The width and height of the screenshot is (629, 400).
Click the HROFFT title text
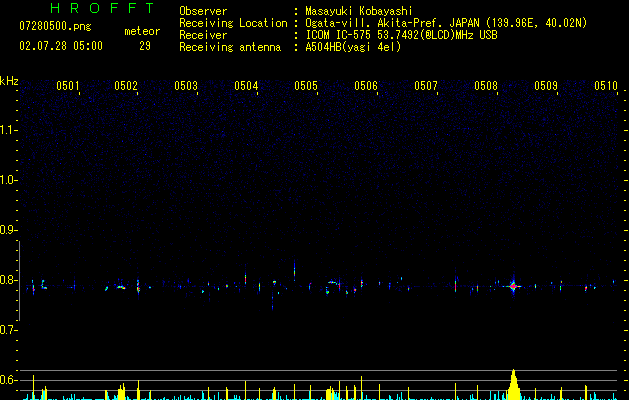[x=103, y=8]
